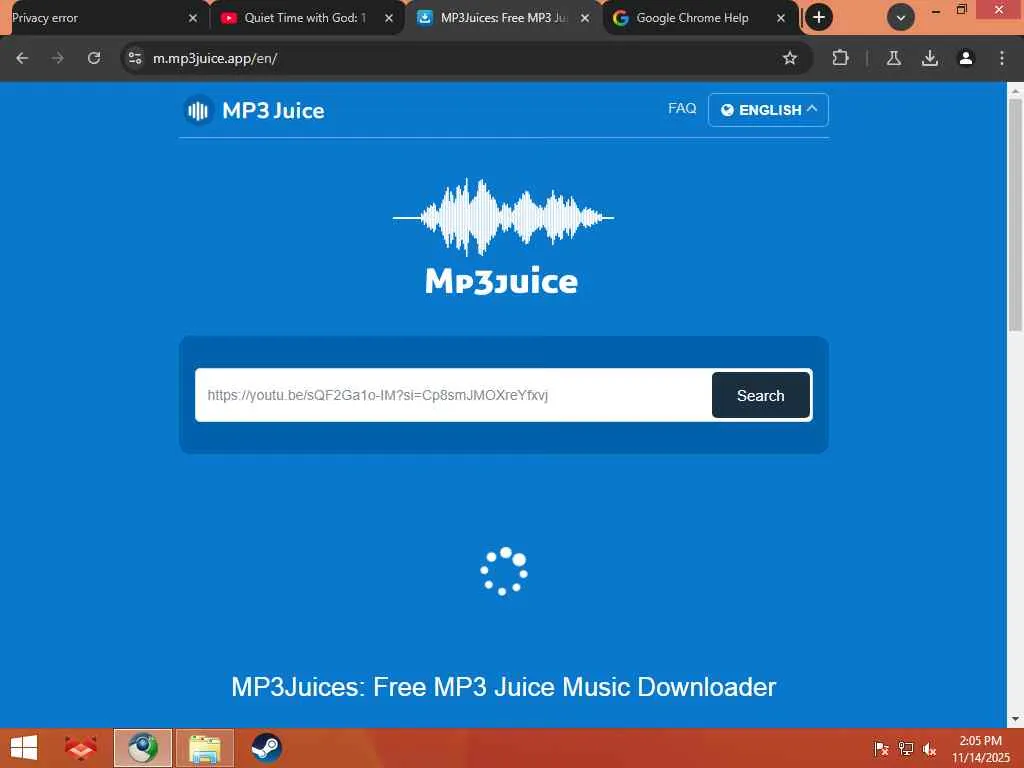Open network tray icon
Screen dimensions: 1024x768
pos(905,749)
